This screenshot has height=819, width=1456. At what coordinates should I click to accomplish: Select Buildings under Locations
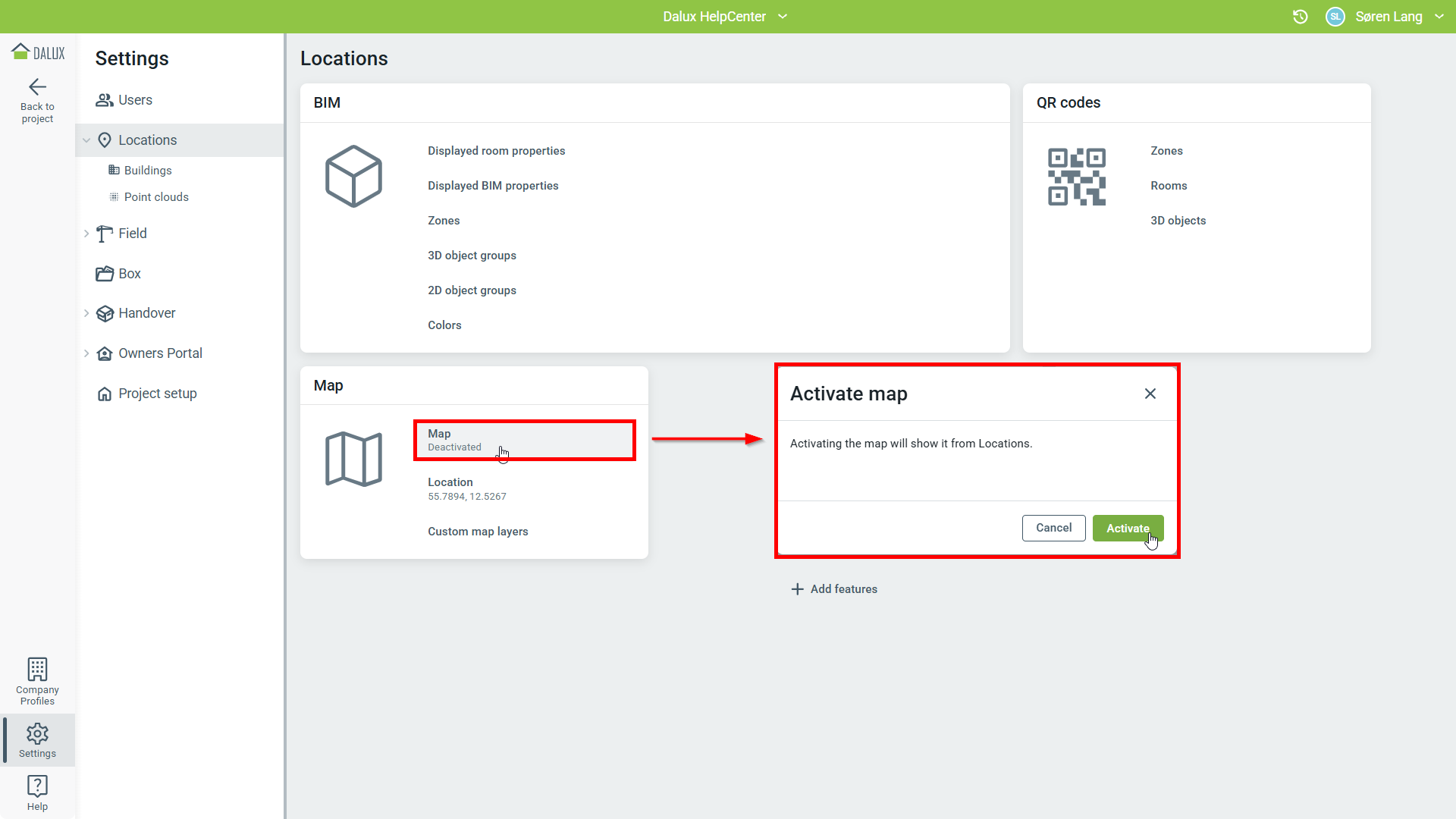pyautogui.click(x=148, y=171)
